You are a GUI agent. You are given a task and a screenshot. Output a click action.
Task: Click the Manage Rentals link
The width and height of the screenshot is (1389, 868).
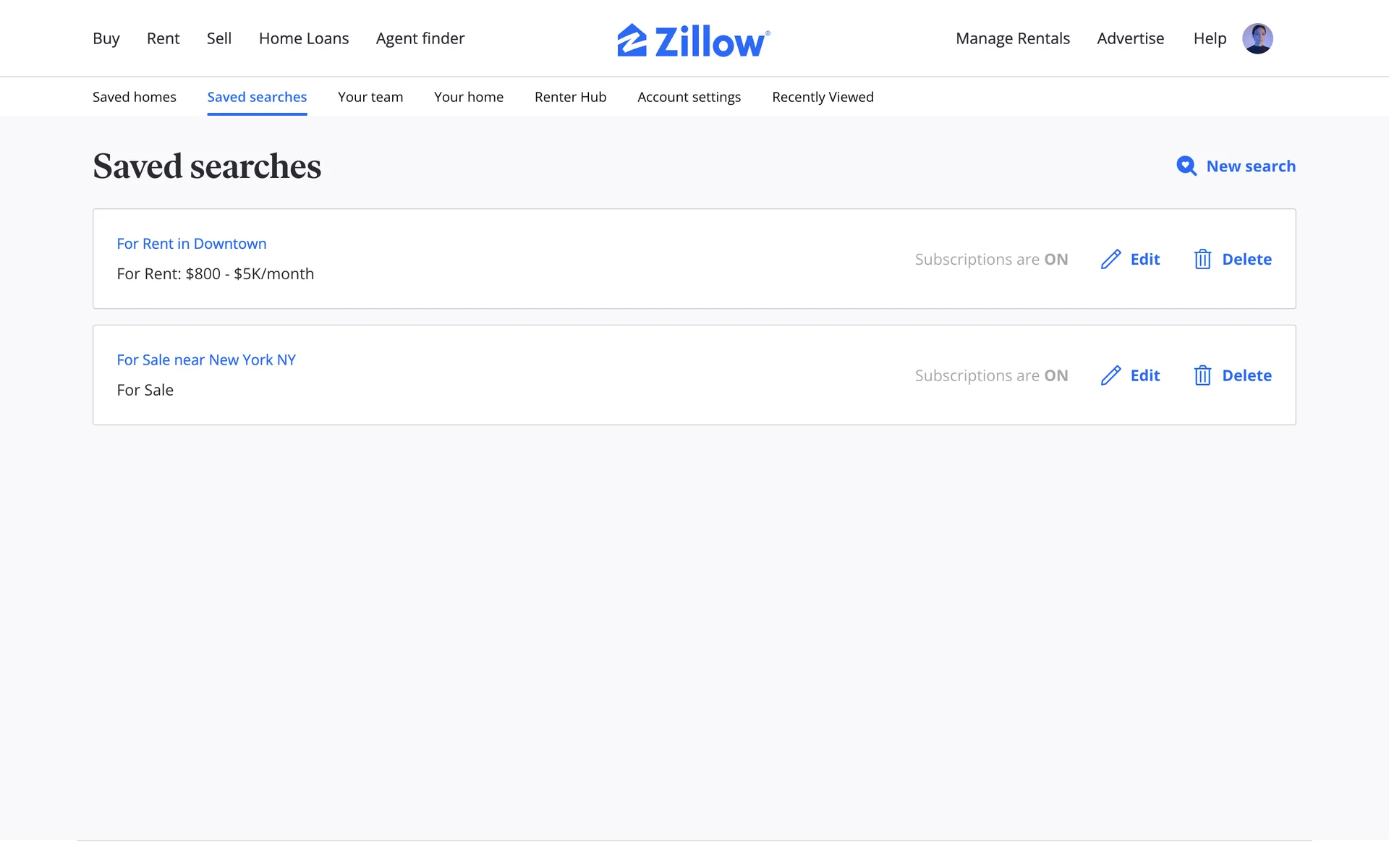point(1012,38)
